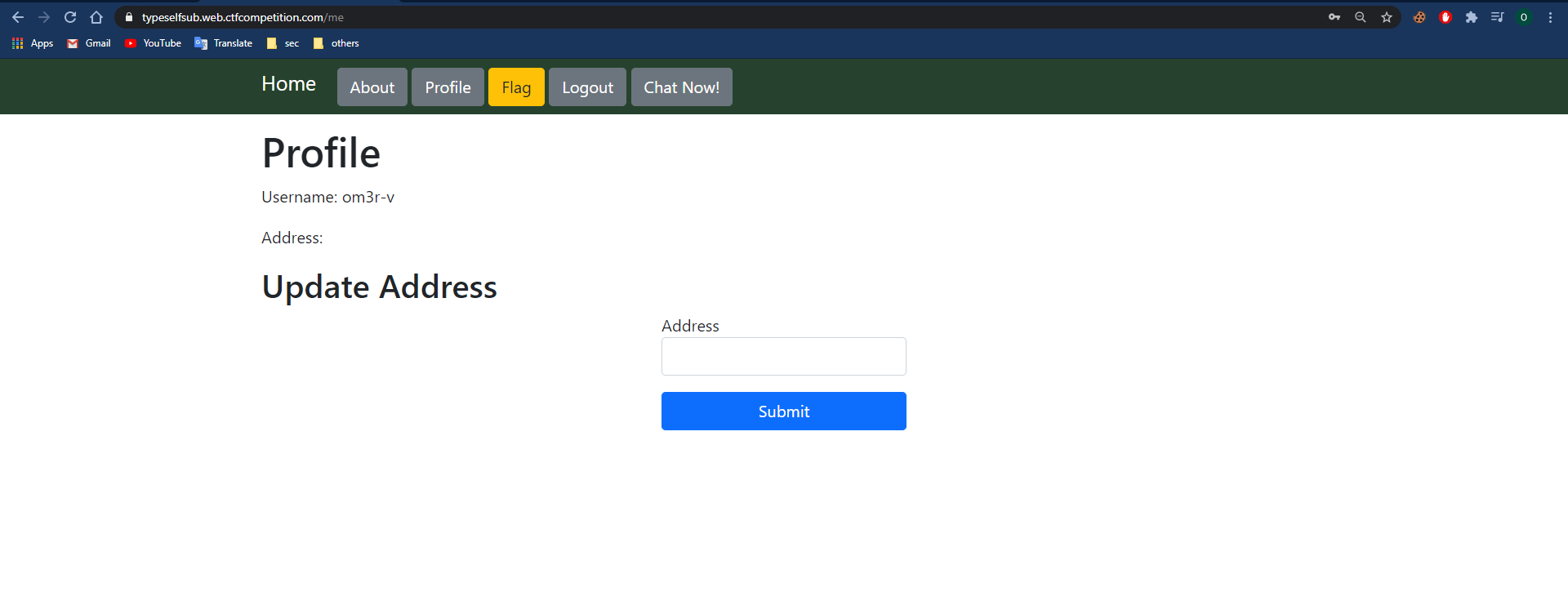
Task: Open the media control playlist icon
Action: [x=1498, y=17]
